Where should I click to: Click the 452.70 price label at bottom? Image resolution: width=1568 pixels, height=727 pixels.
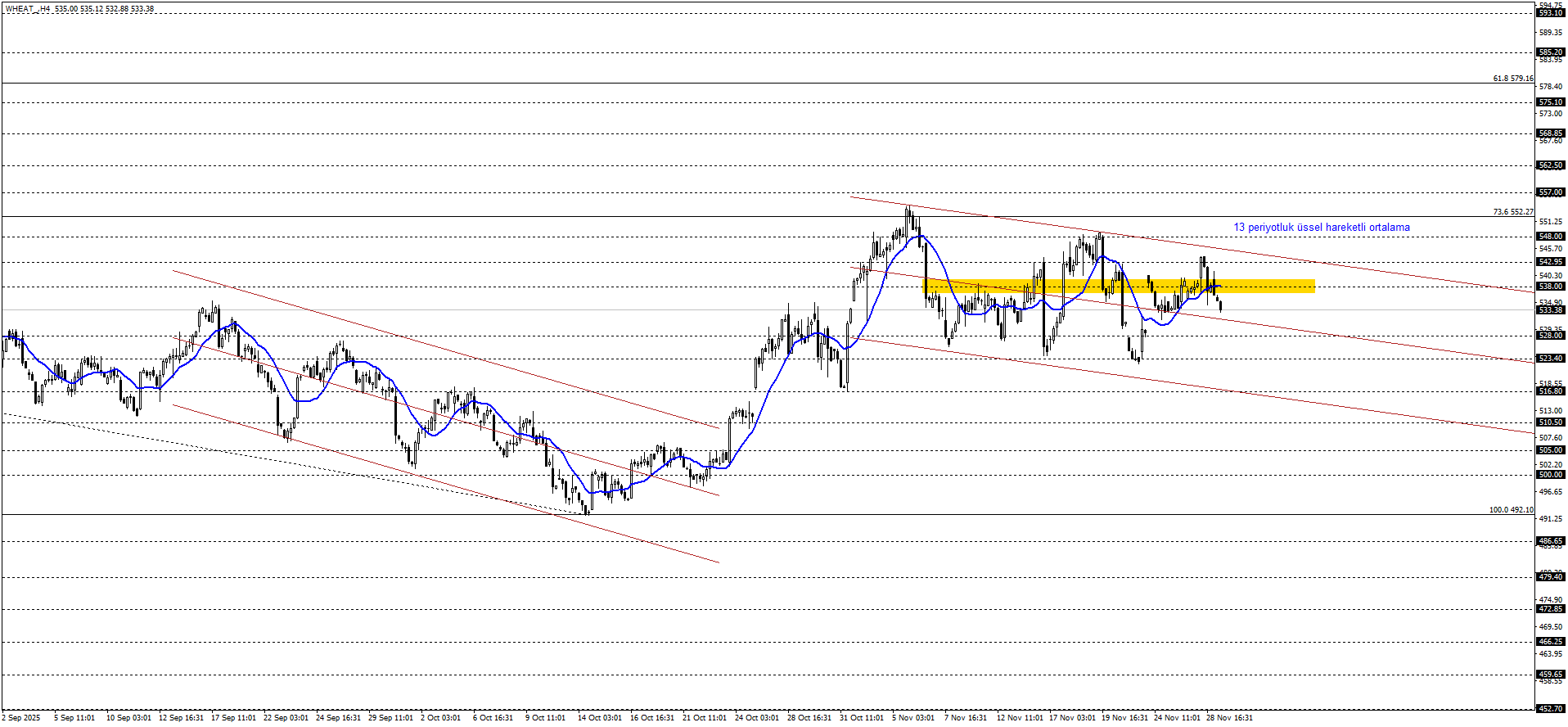(x=1551, y=709)
